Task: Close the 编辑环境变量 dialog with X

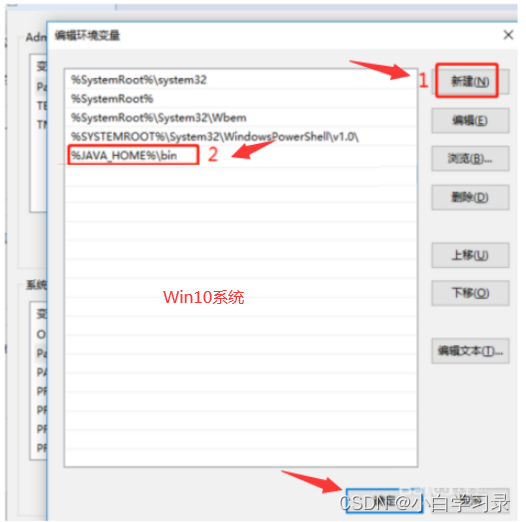Action: [508, 35]
